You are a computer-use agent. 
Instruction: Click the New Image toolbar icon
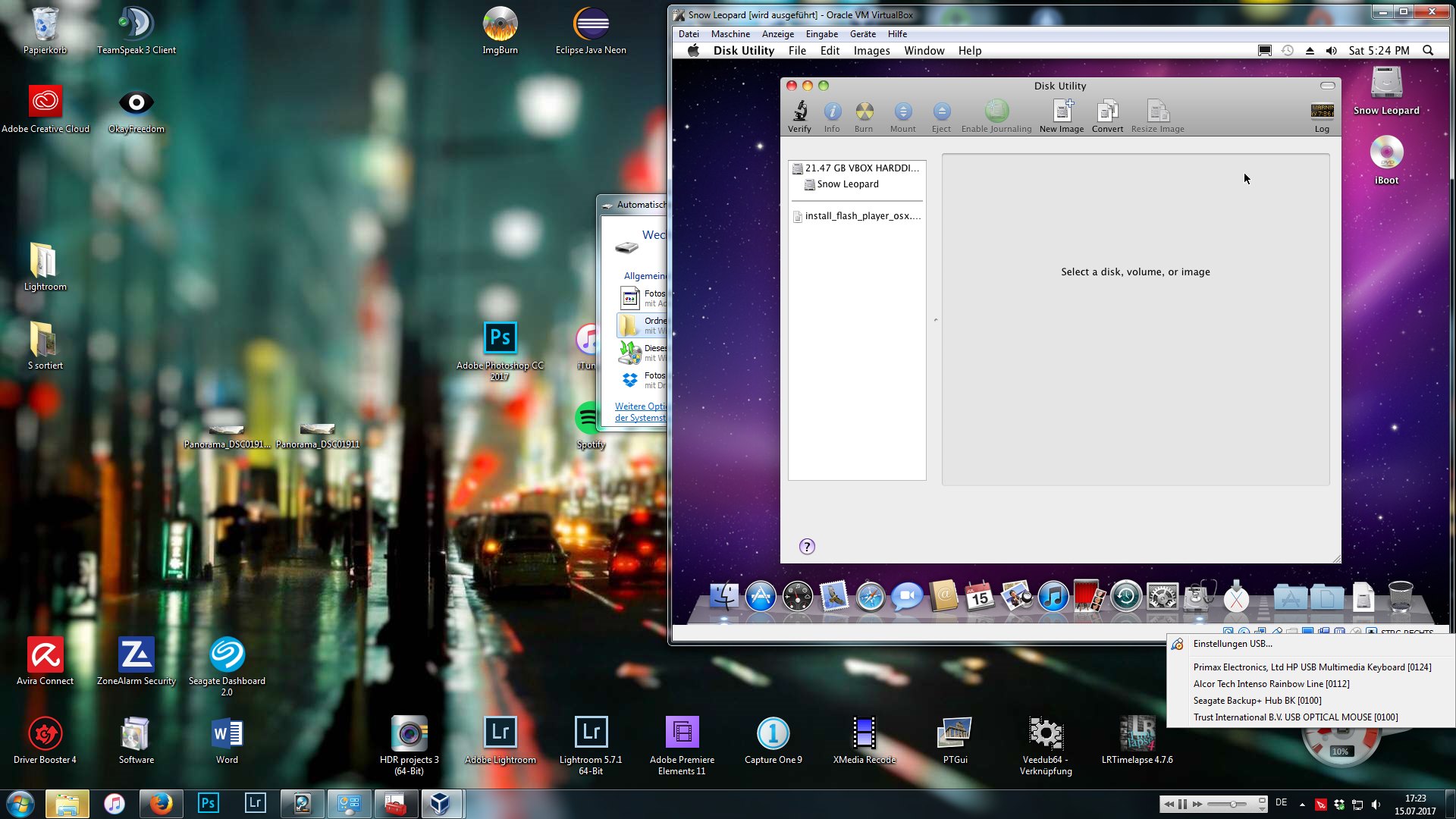[x=1062, y=112]
